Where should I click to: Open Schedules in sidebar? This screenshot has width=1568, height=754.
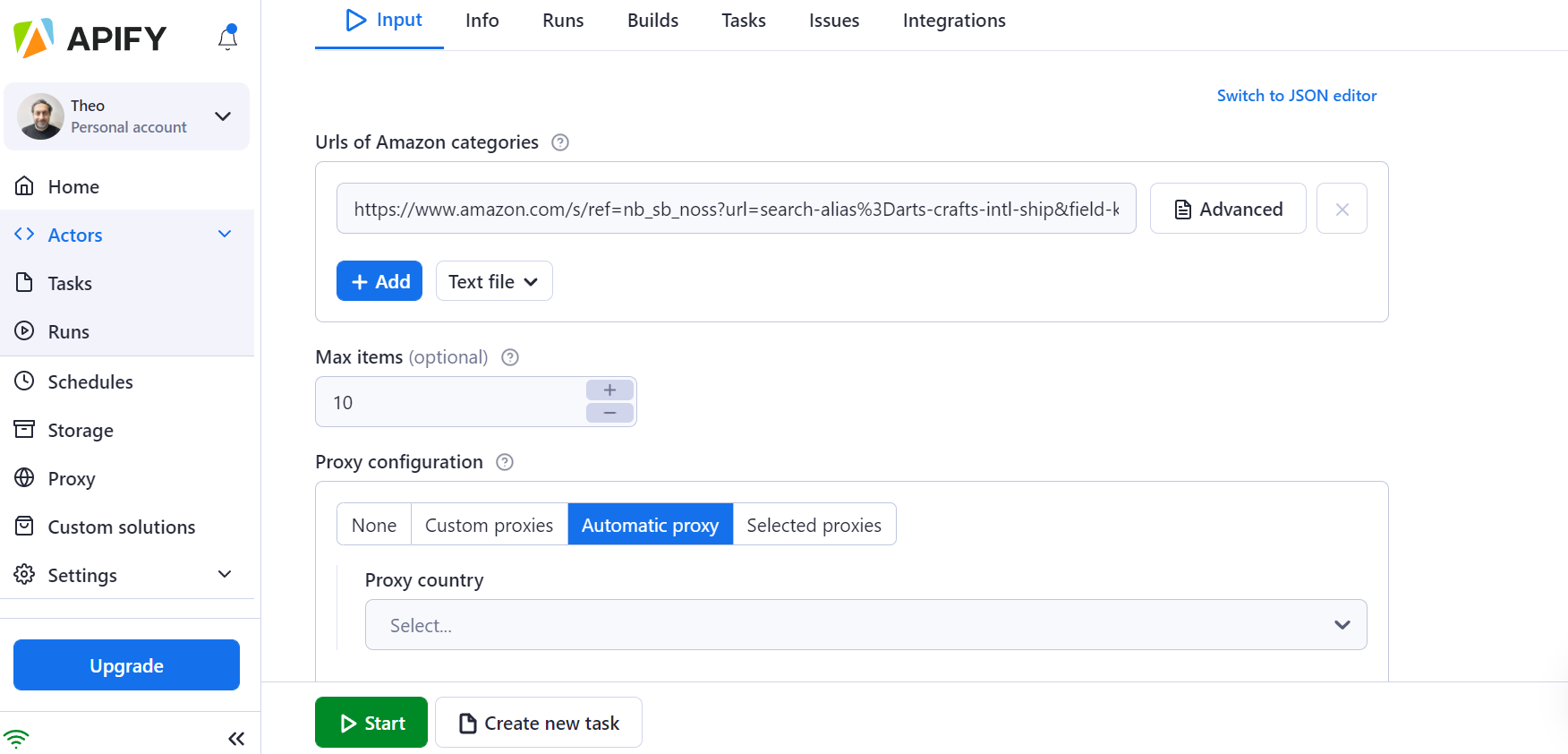click(x=127, y=381)
